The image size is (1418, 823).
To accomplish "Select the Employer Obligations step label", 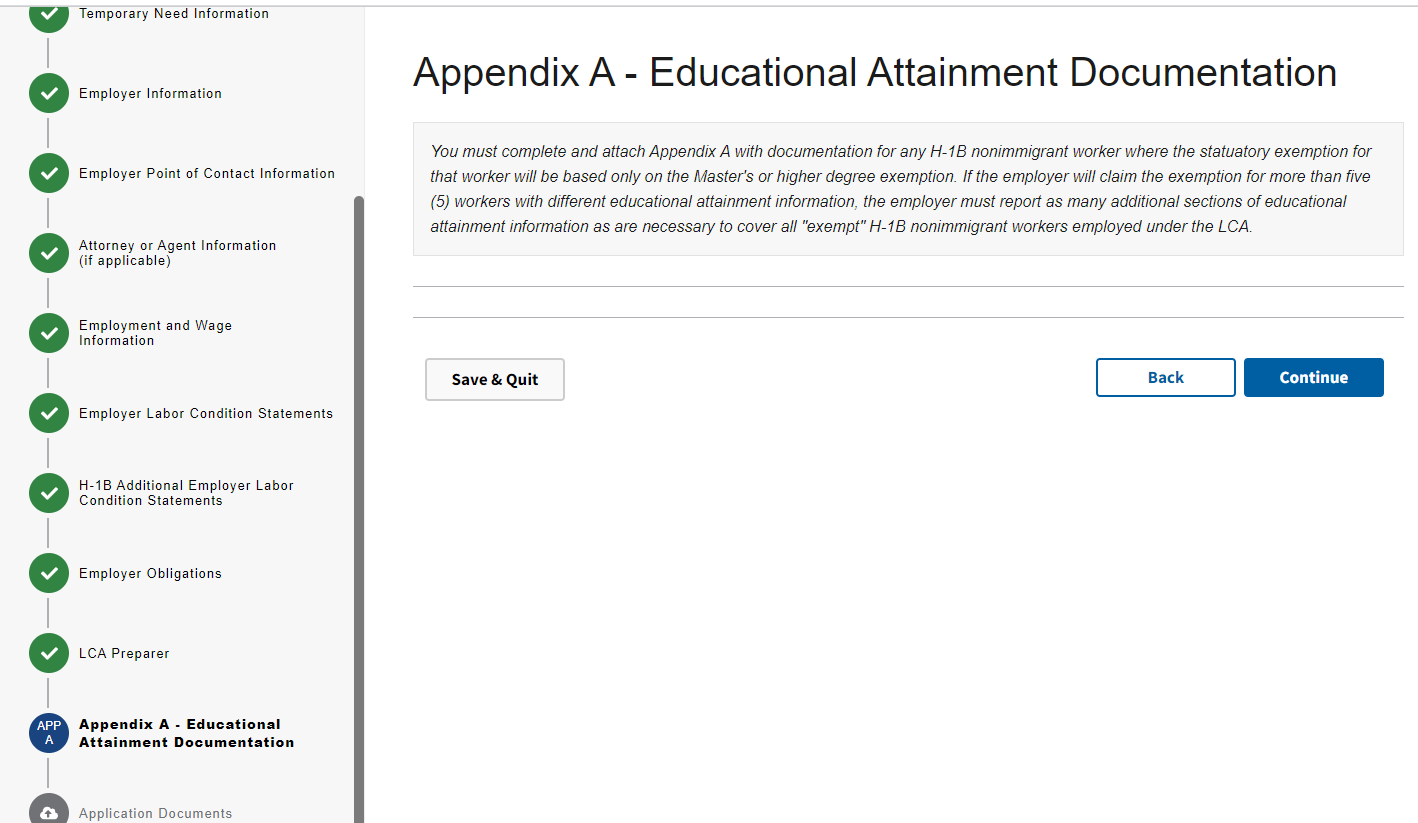I will click(150, 574).
